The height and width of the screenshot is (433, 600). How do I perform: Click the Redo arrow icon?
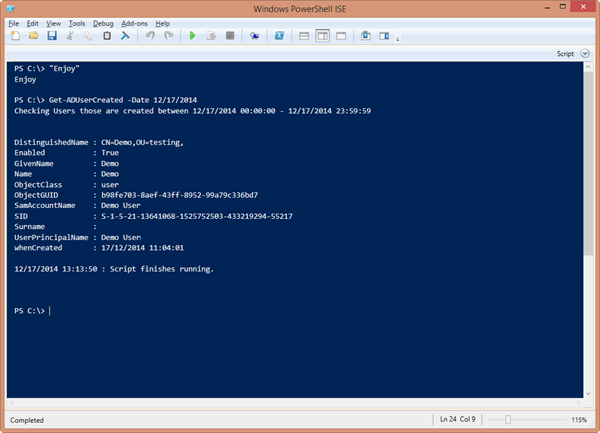point(168,36)
